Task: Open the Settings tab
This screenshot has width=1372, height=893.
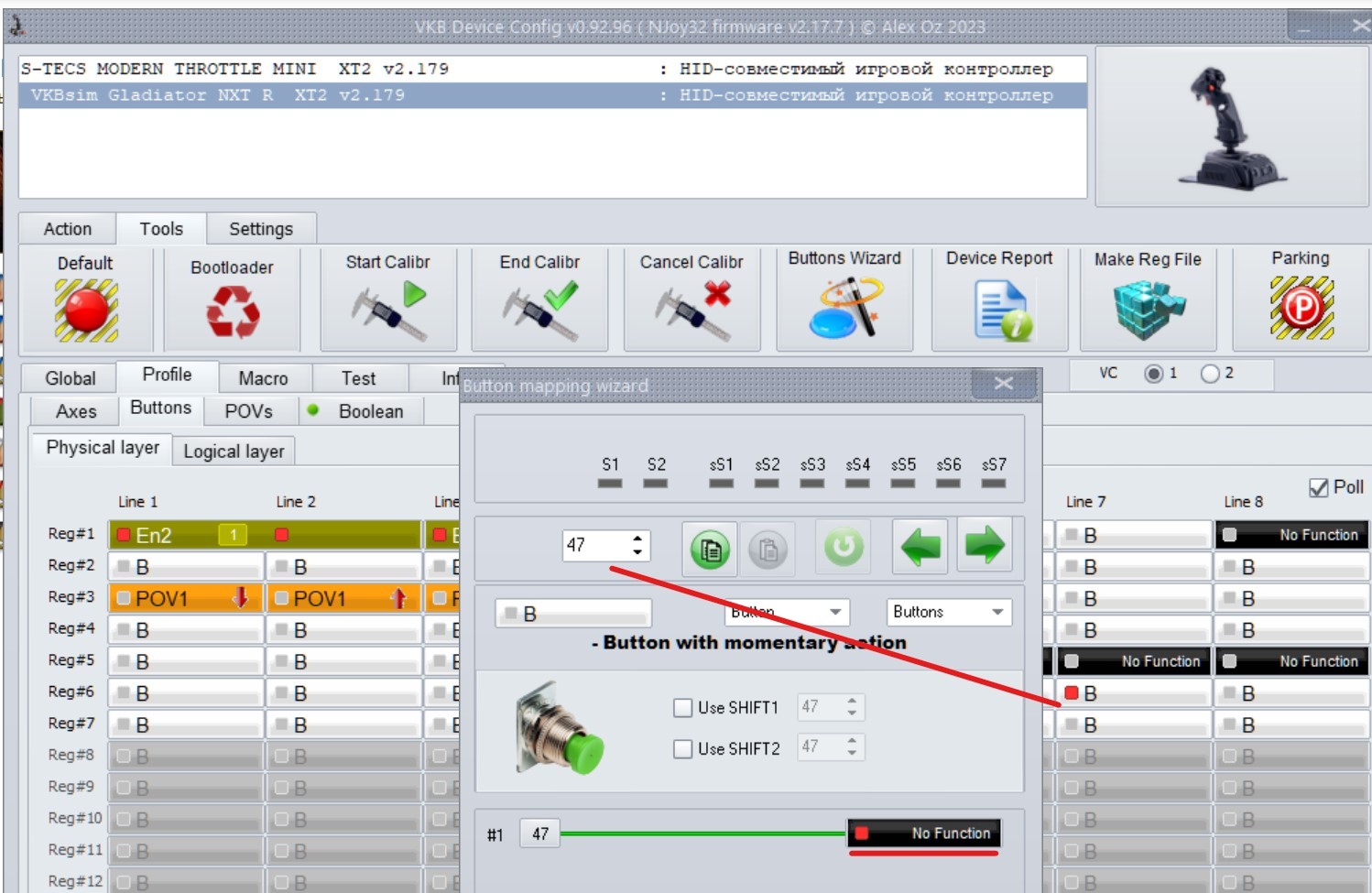Action: [261, 229]
